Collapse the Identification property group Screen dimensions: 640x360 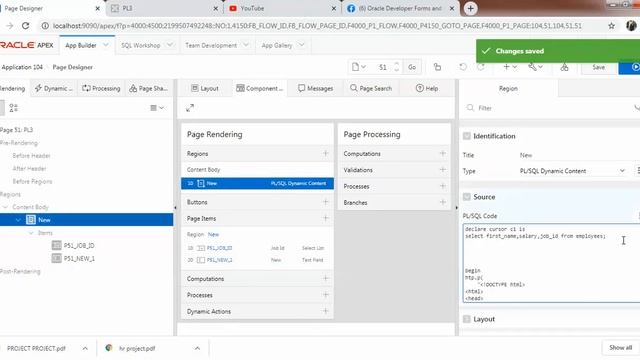pyautogui.click(x=467, y=136)
